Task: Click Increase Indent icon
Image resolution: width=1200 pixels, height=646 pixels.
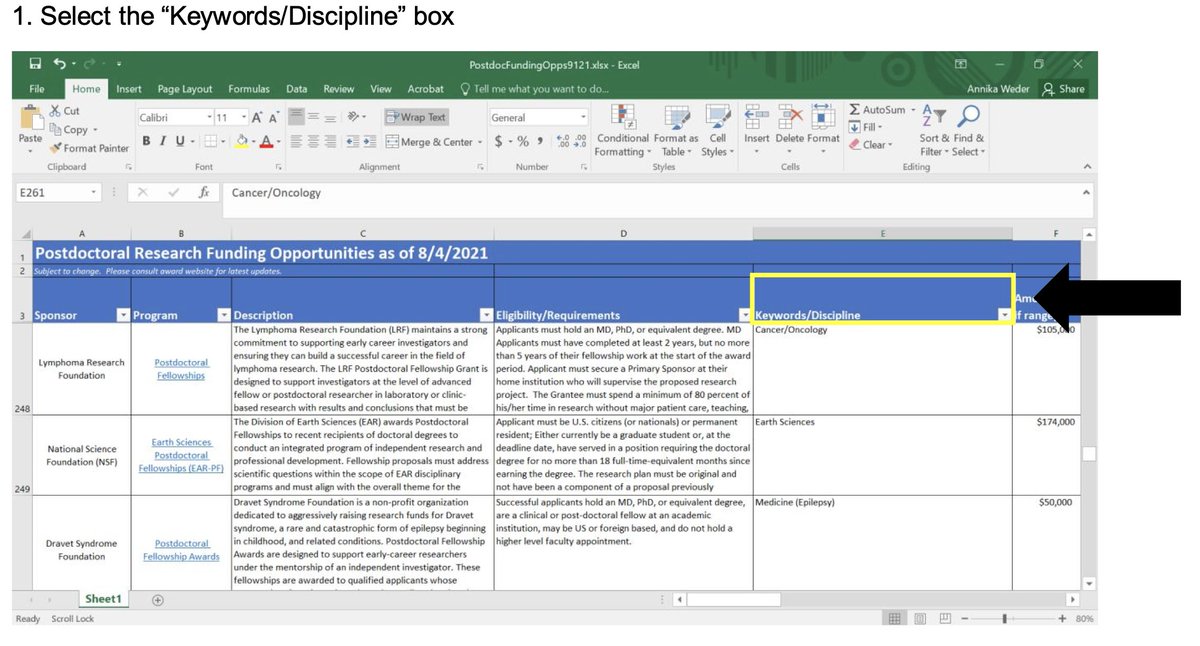Action: coord(369,141)
